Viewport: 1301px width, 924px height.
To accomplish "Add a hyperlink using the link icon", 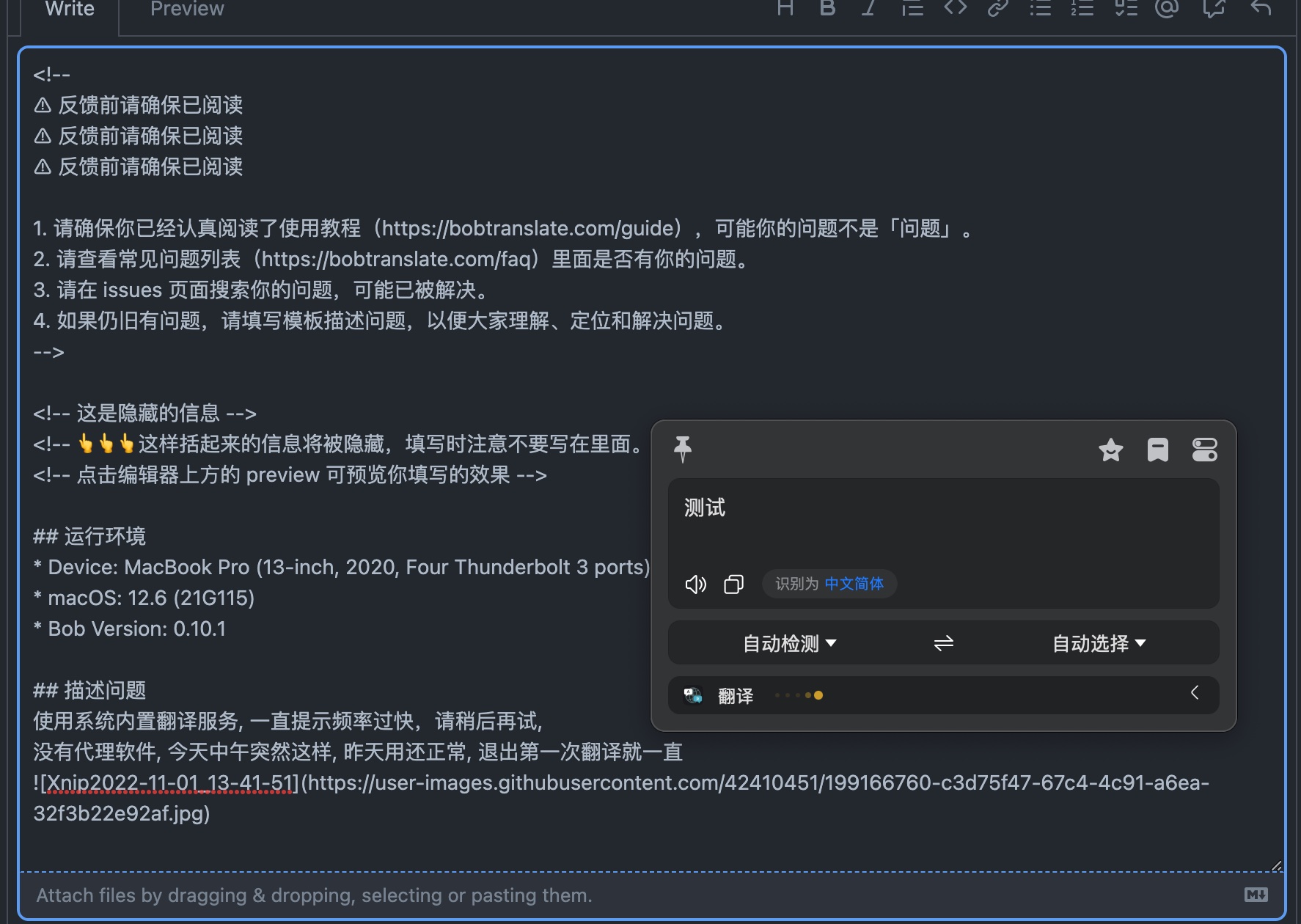I will tap(997, 10).
